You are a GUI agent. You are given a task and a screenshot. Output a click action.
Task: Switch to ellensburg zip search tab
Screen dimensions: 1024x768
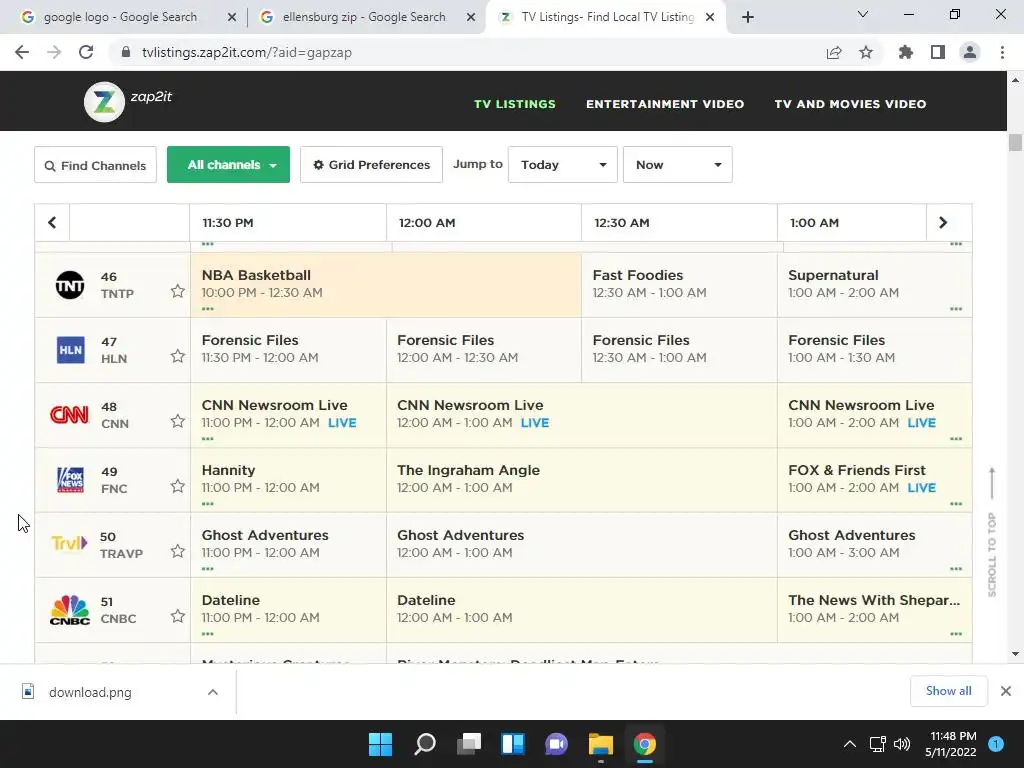[x=366, y=17]
